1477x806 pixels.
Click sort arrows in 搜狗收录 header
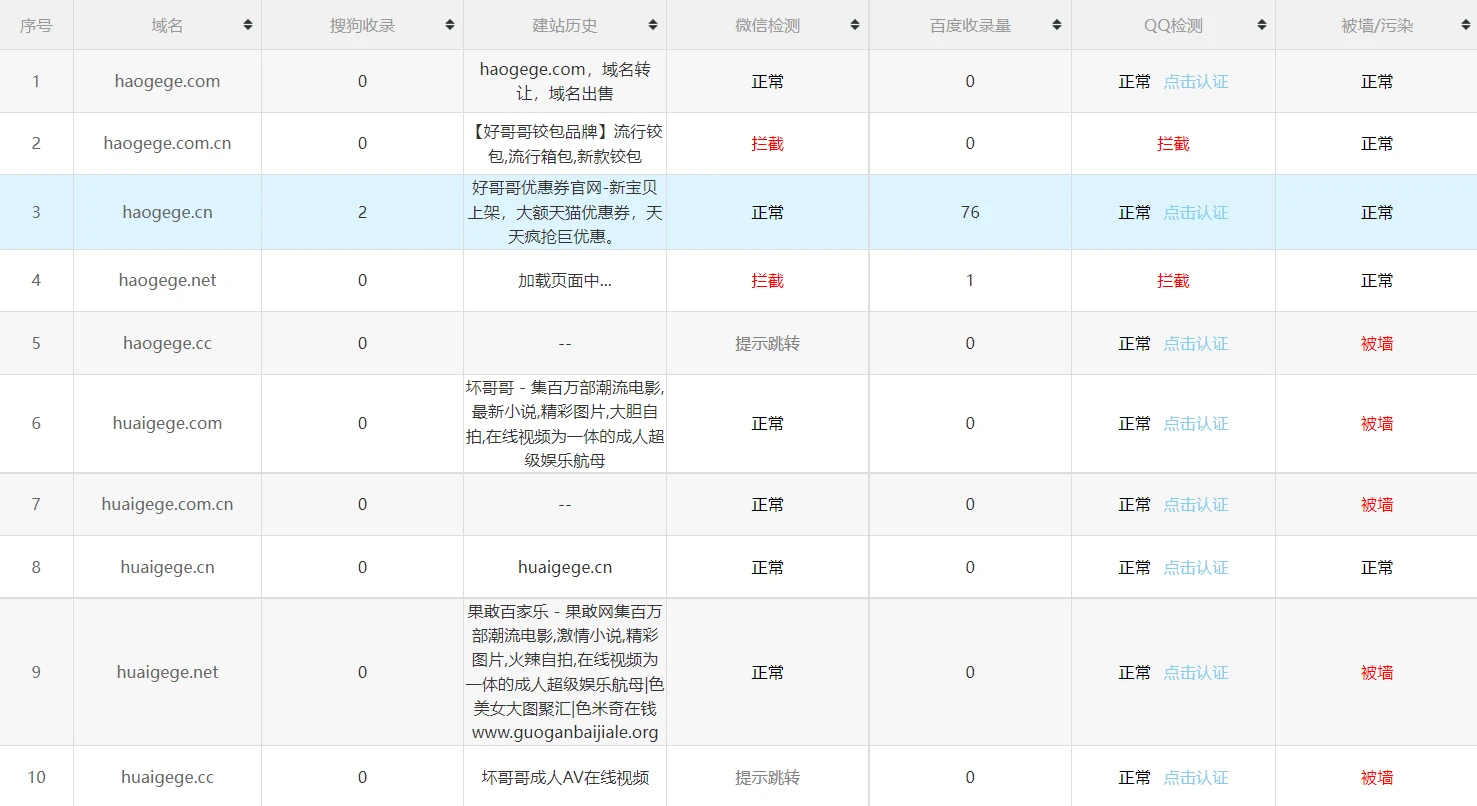click(450, 25)
